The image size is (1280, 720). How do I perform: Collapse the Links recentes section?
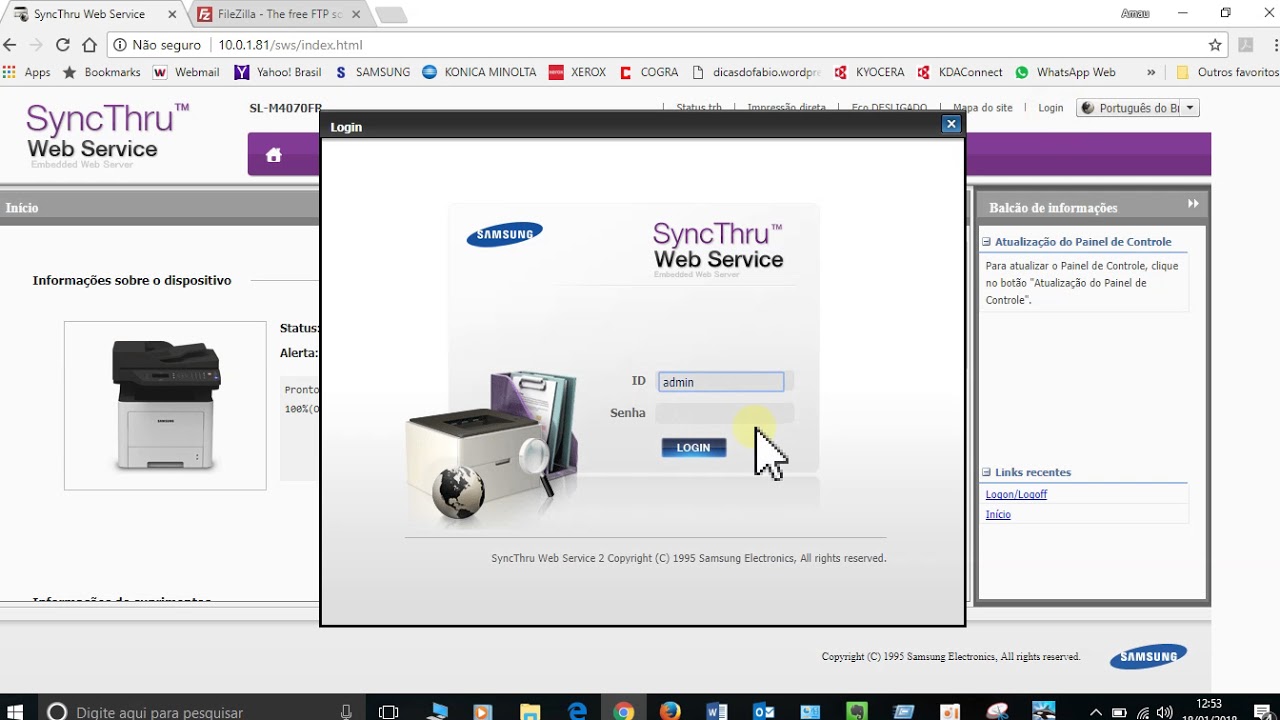pos(986,472)
